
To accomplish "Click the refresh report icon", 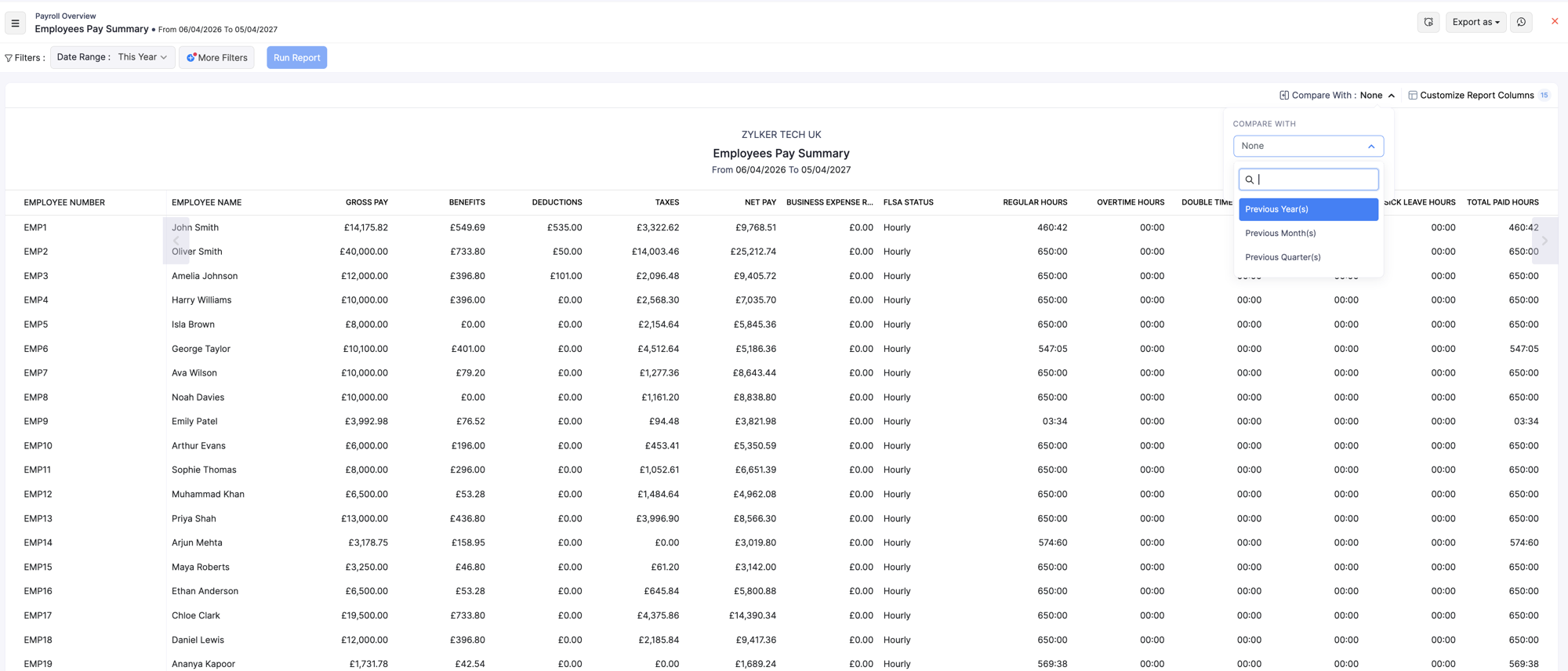I will [x=1428, y=22].
